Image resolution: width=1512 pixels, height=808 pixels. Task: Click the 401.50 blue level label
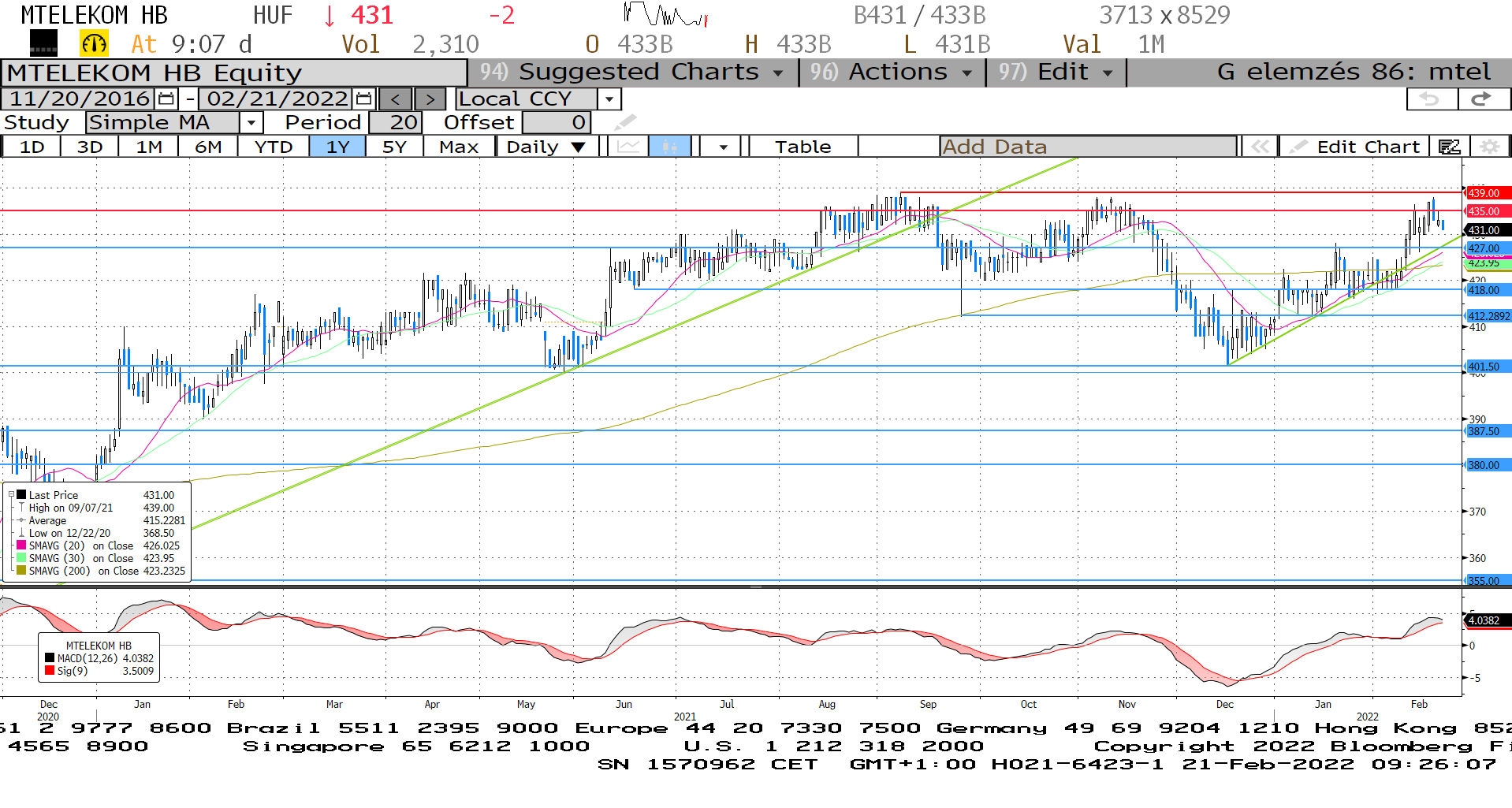coord(1488,367)
